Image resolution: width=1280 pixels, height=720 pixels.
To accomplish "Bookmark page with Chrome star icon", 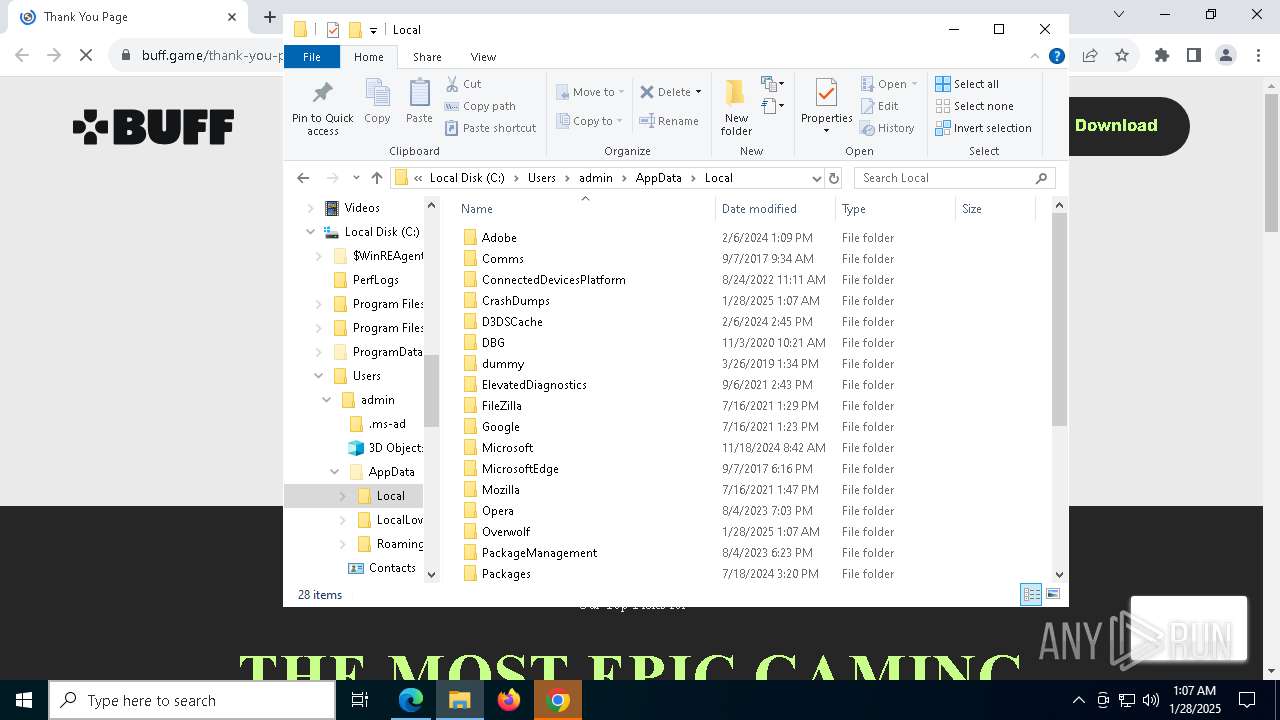I will tap(1122, 55).
